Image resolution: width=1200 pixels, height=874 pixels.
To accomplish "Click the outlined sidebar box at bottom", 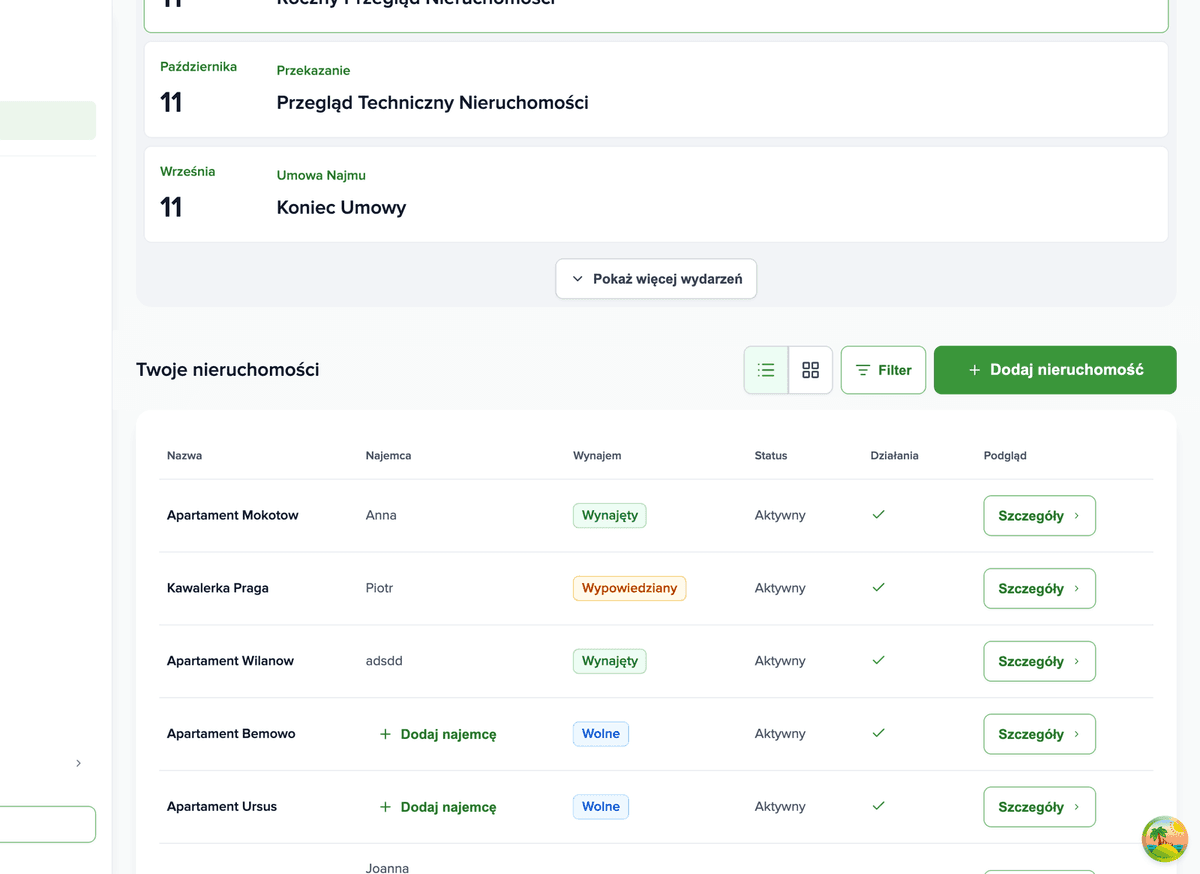I will [x=48, y=825].
